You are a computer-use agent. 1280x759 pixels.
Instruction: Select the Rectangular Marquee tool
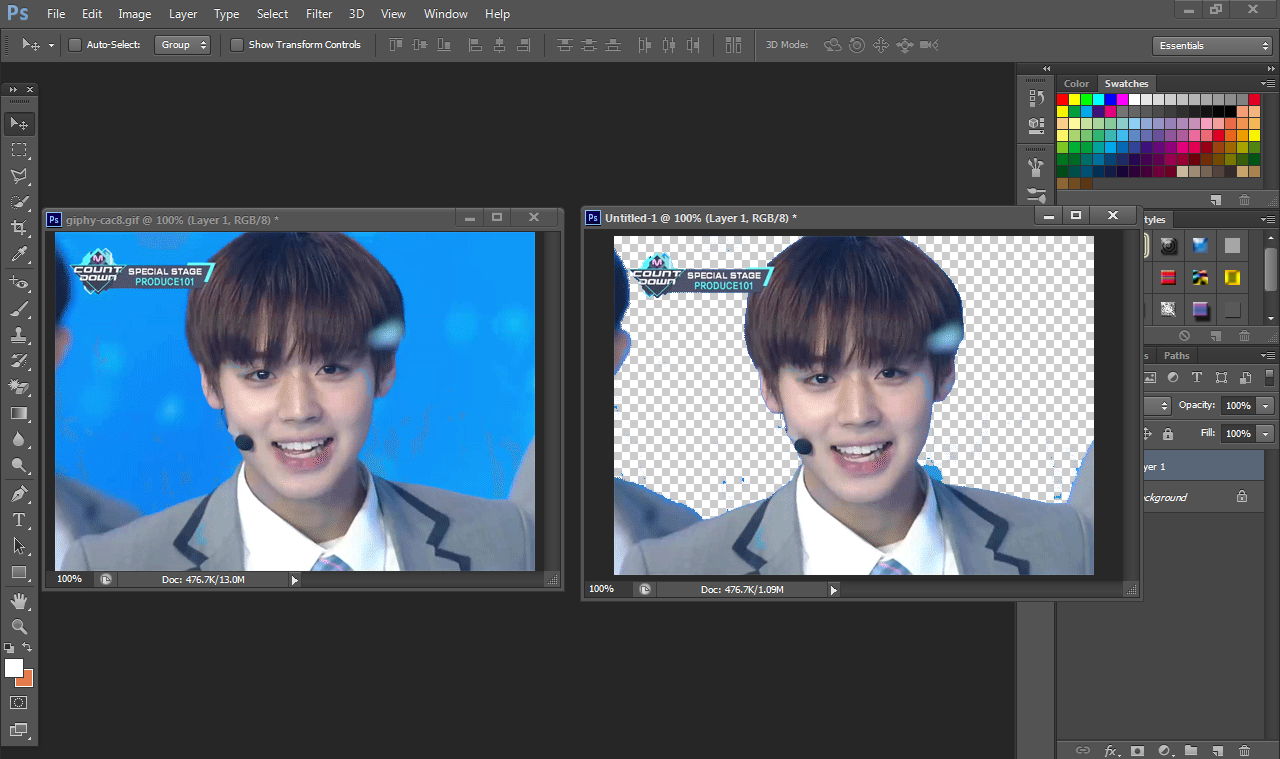coord(19,150)
